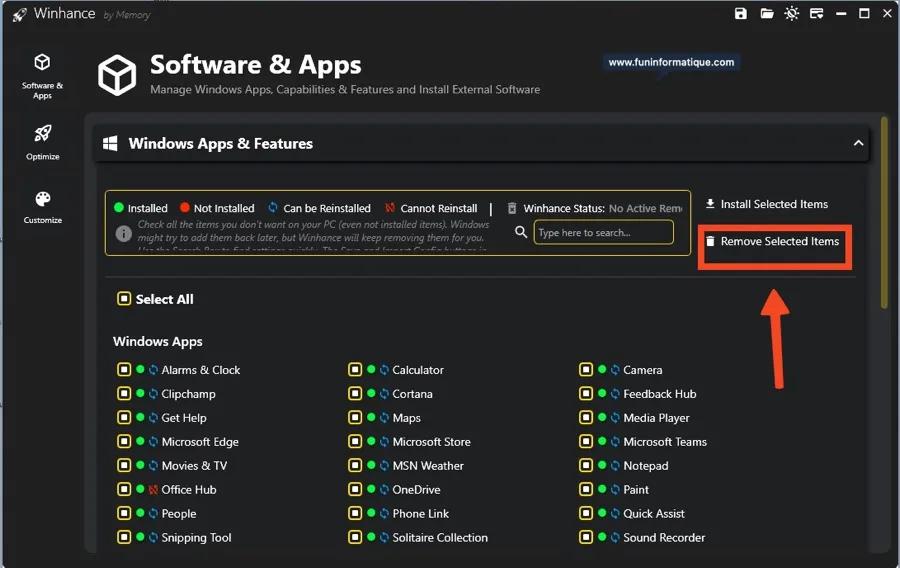Screen dimensions: 900x568
Task: Check the Sound Recorder checkbox
Action: [x=585, y=537]
